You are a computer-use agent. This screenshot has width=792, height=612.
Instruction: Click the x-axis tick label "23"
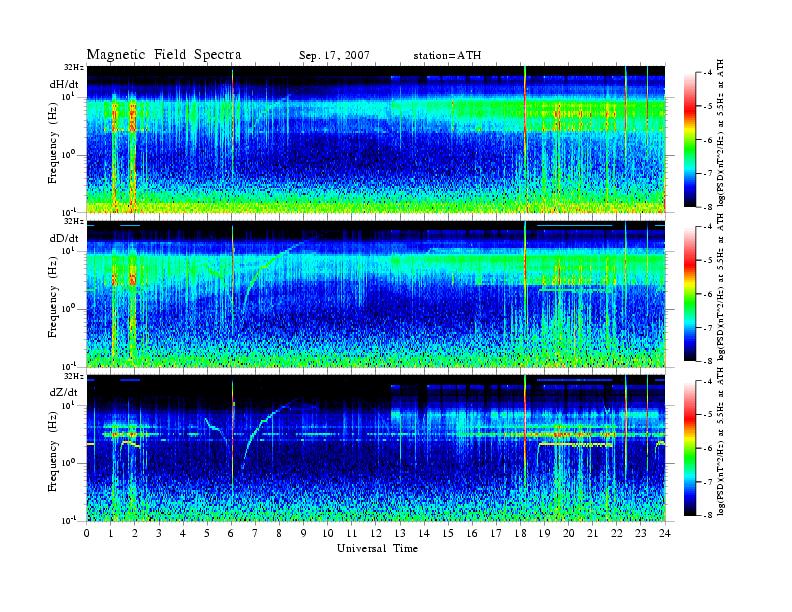click(x=641, y=533)
